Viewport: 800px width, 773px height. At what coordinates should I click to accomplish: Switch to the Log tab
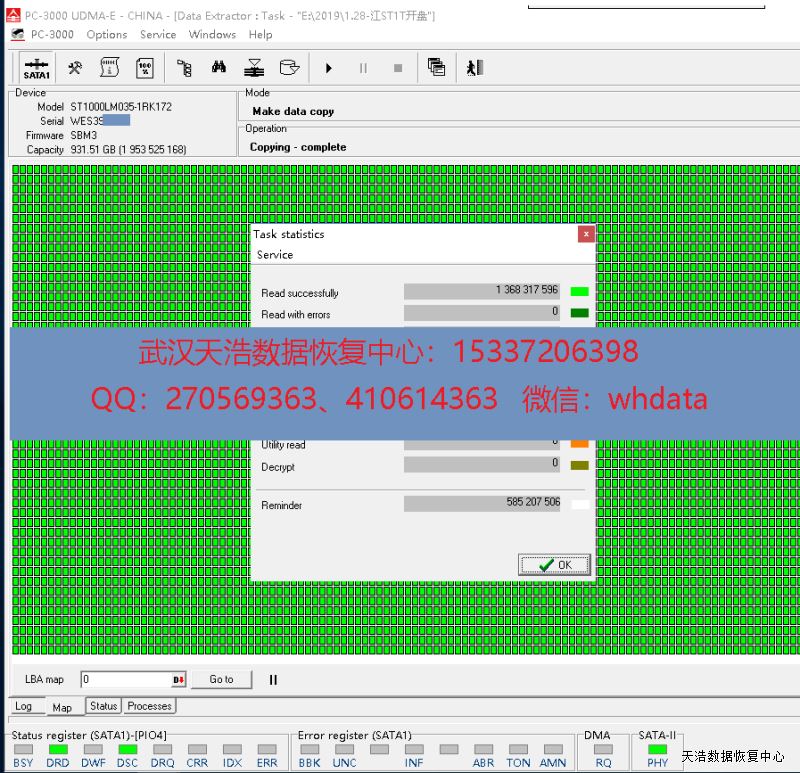(x=24, y=706)
